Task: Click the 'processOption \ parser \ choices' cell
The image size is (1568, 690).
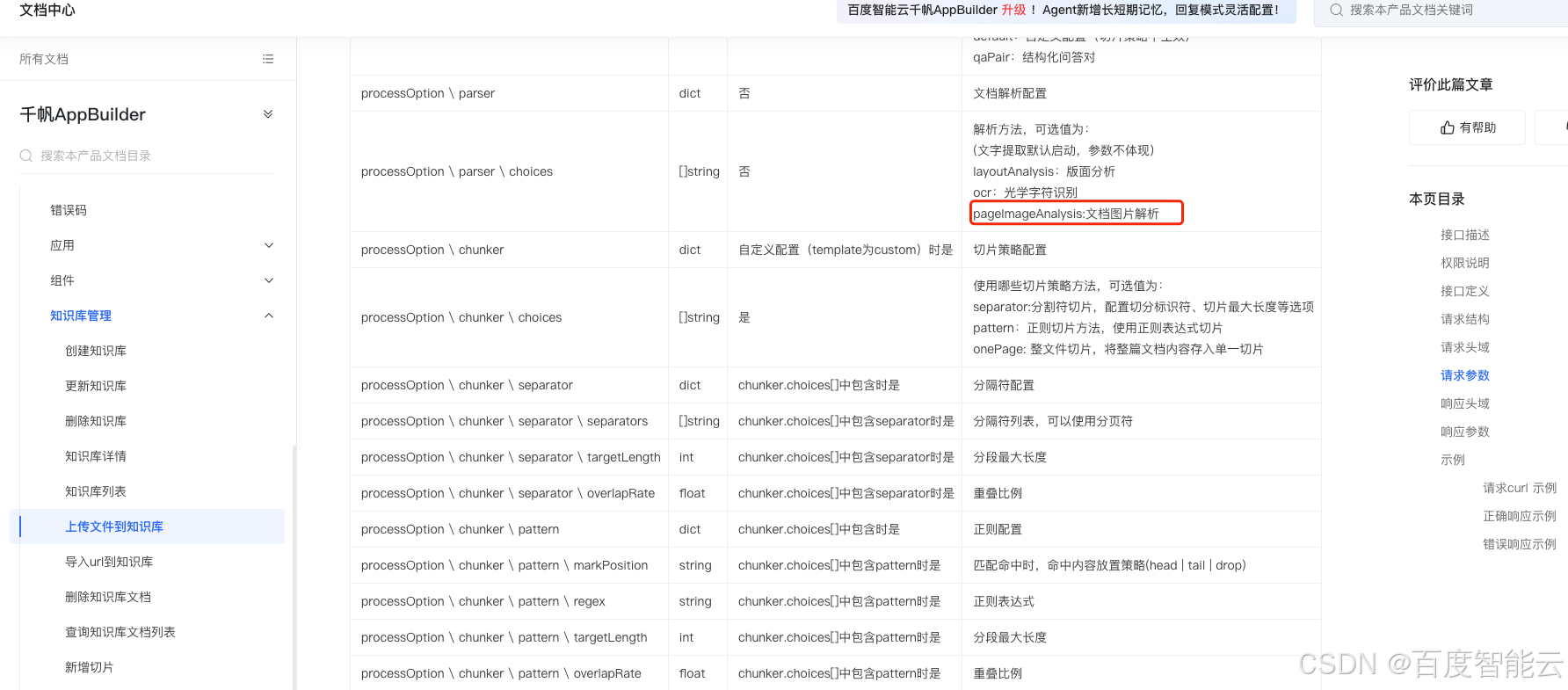Action: 509,171
